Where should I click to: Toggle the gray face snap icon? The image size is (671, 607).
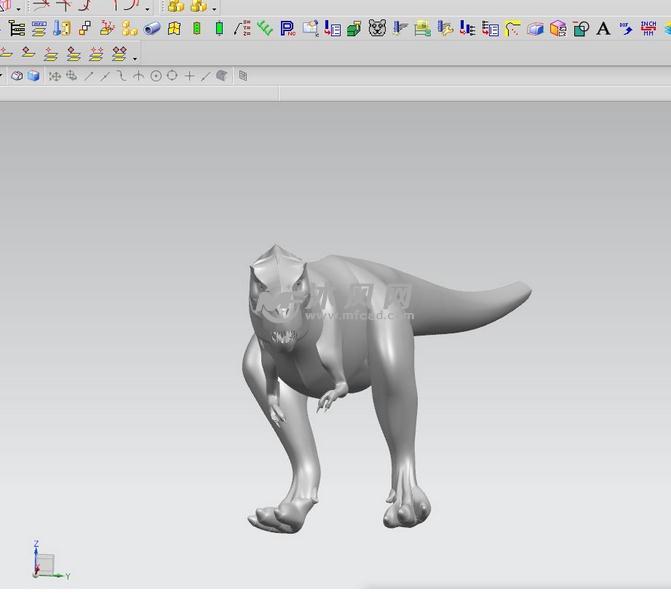(221, 76)
